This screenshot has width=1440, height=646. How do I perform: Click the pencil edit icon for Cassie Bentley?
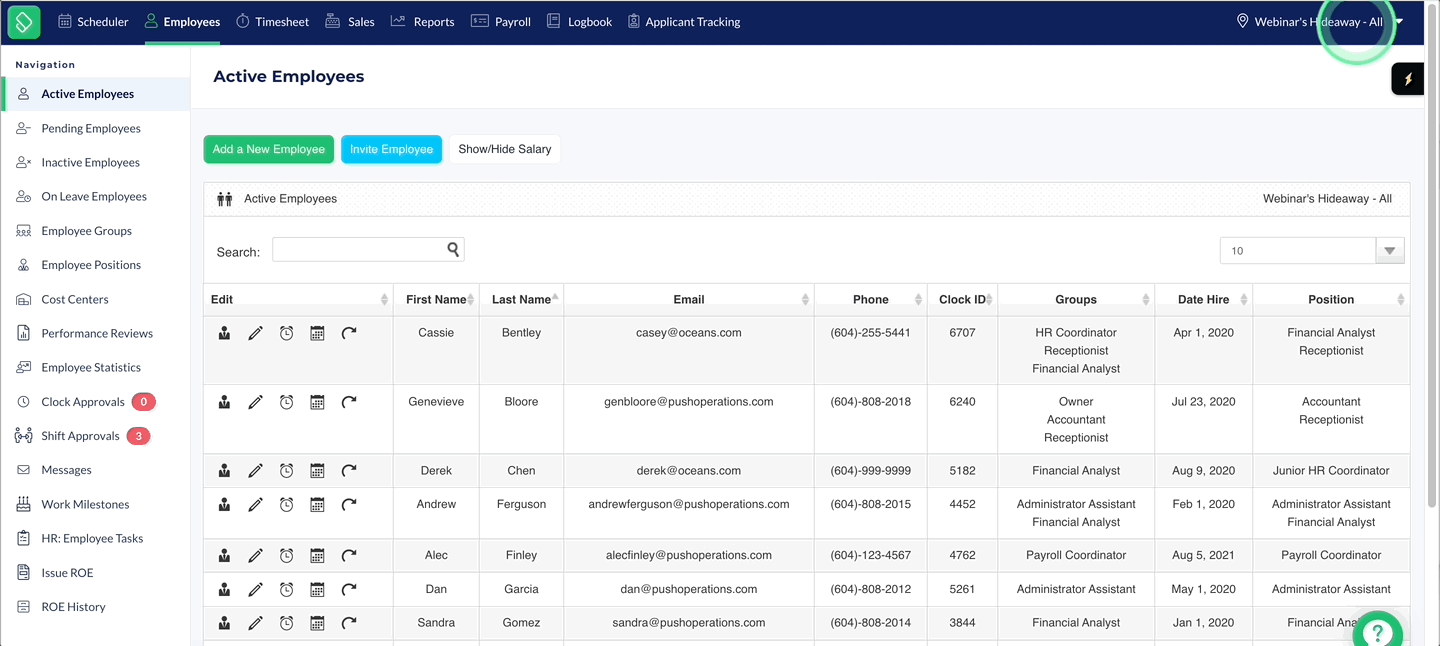click(255, 333)
